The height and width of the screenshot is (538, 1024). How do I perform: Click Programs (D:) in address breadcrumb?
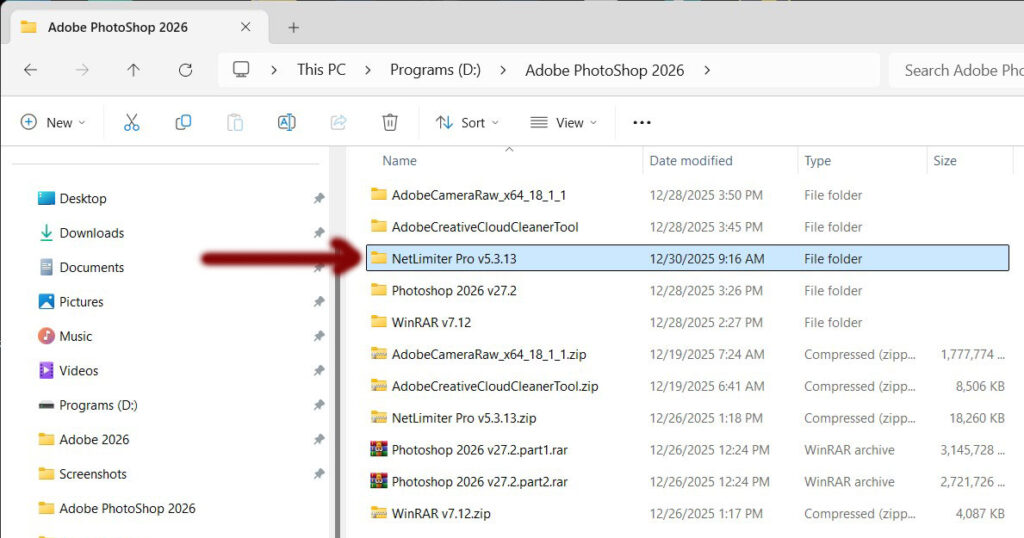pyautogui.click(x=435, y=70)
